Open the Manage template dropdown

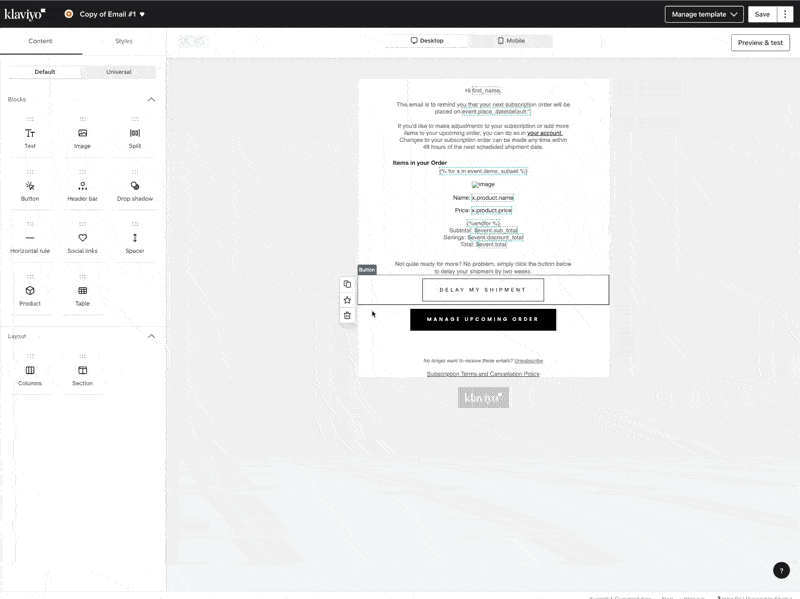[702, 15]
